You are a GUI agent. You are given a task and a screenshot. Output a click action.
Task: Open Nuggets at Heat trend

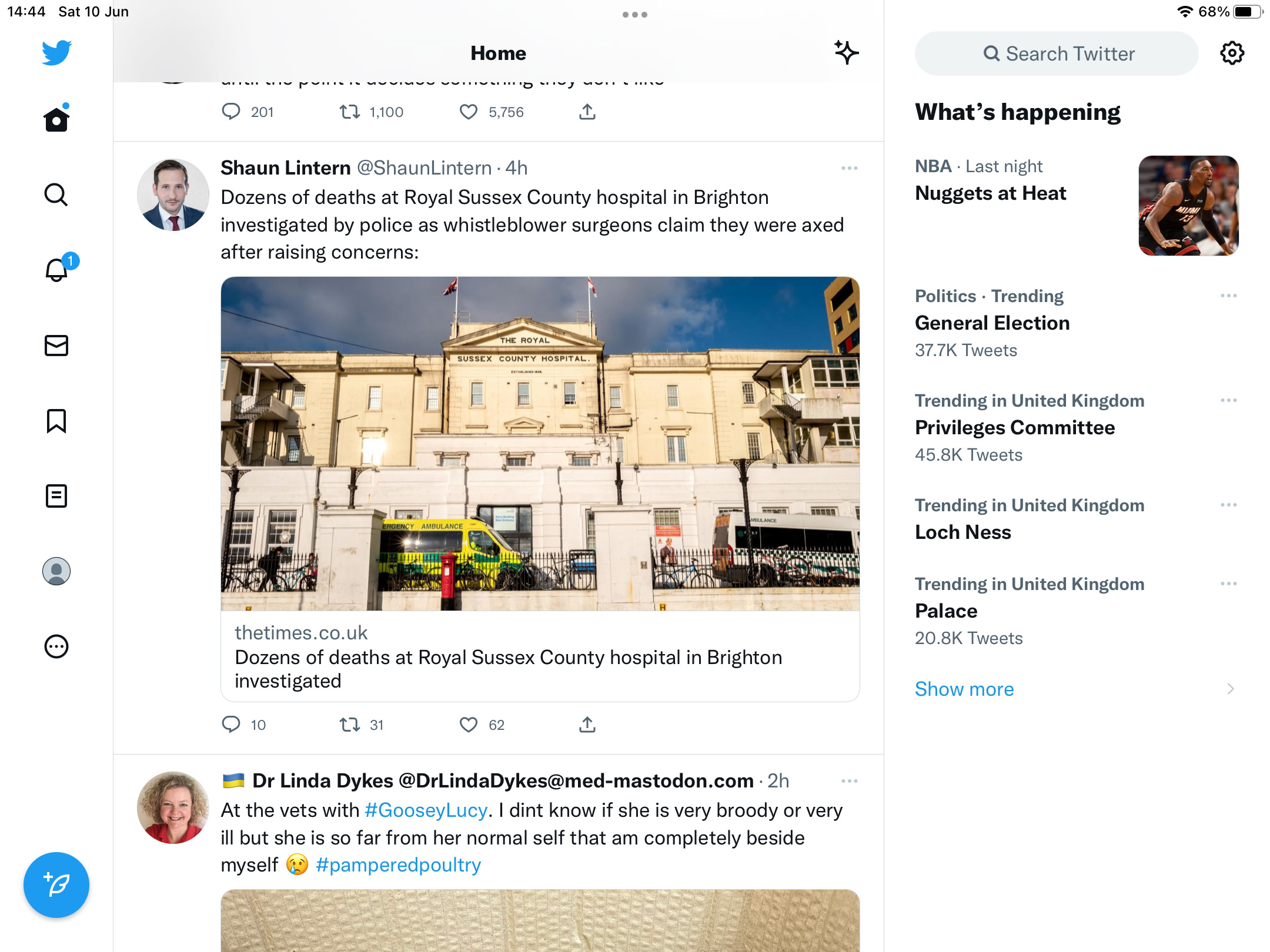[990, 193]
